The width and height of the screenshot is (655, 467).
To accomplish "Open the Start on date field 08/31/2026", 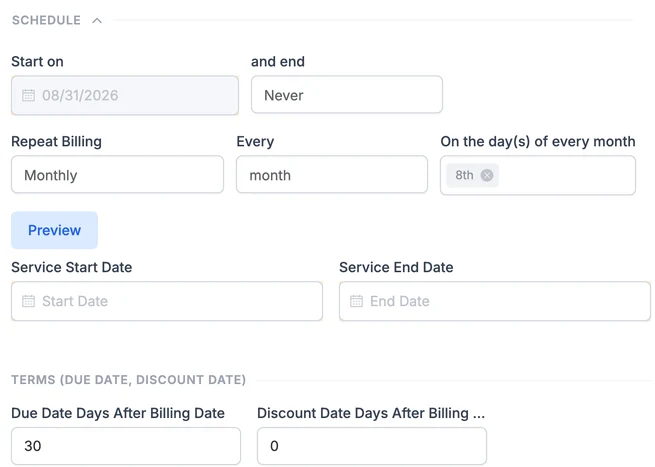I will [125, 95].
